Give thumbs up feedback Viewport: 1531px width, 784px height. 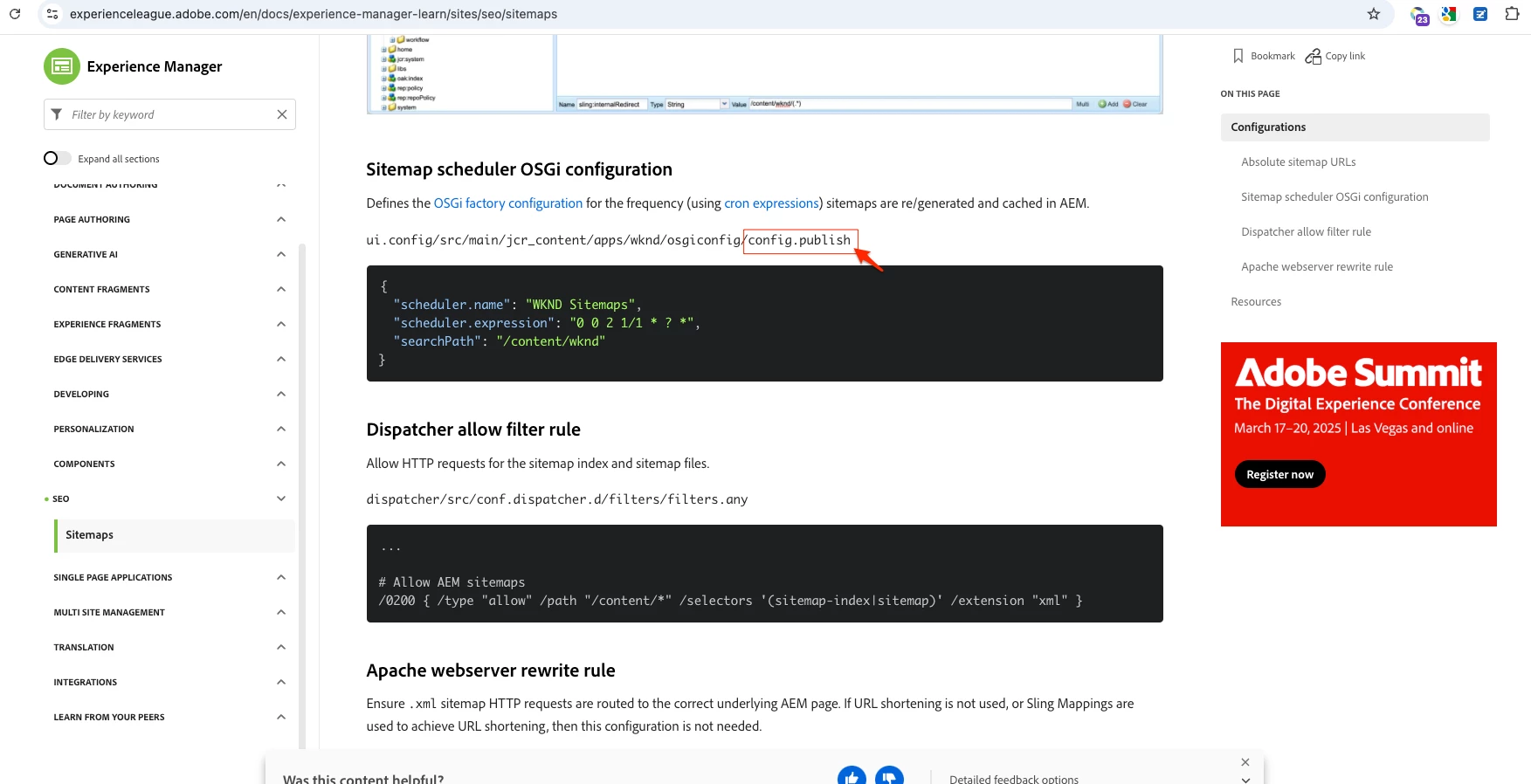[x=852, y=777]
